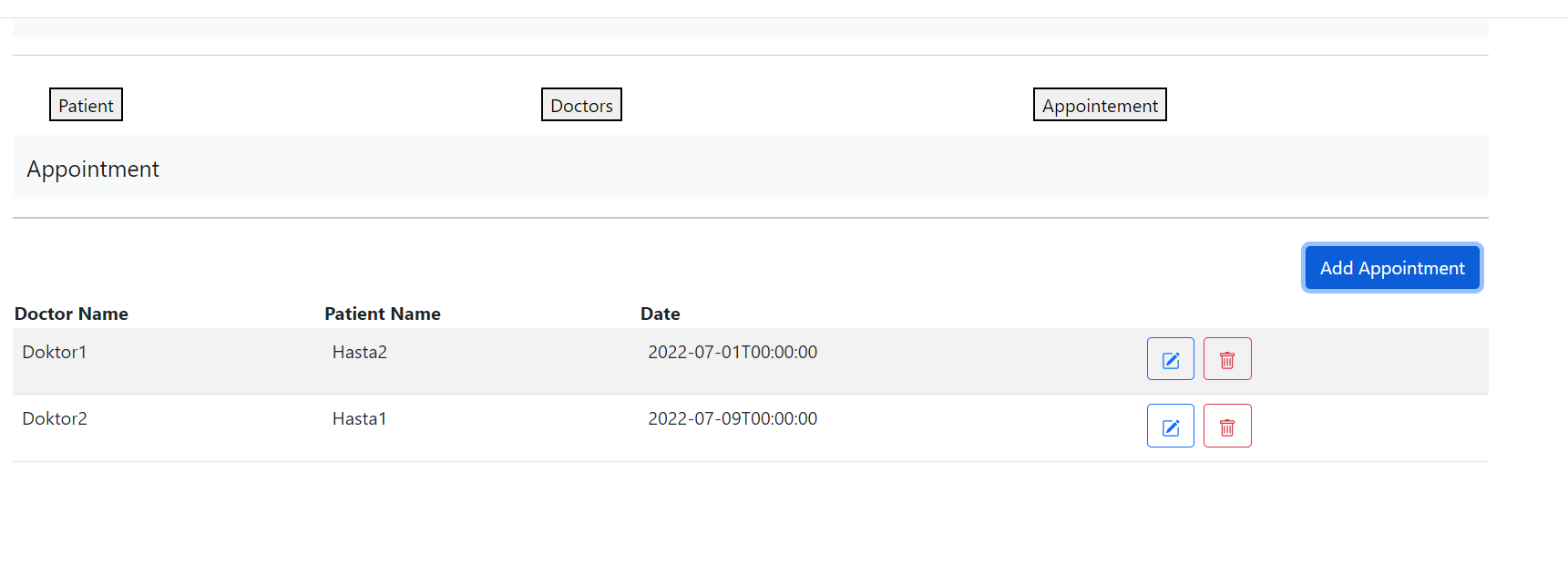1568x566 pixels.
Task: Click the edit icon for Doktor2's appointment
Action: pos(1170,426)
